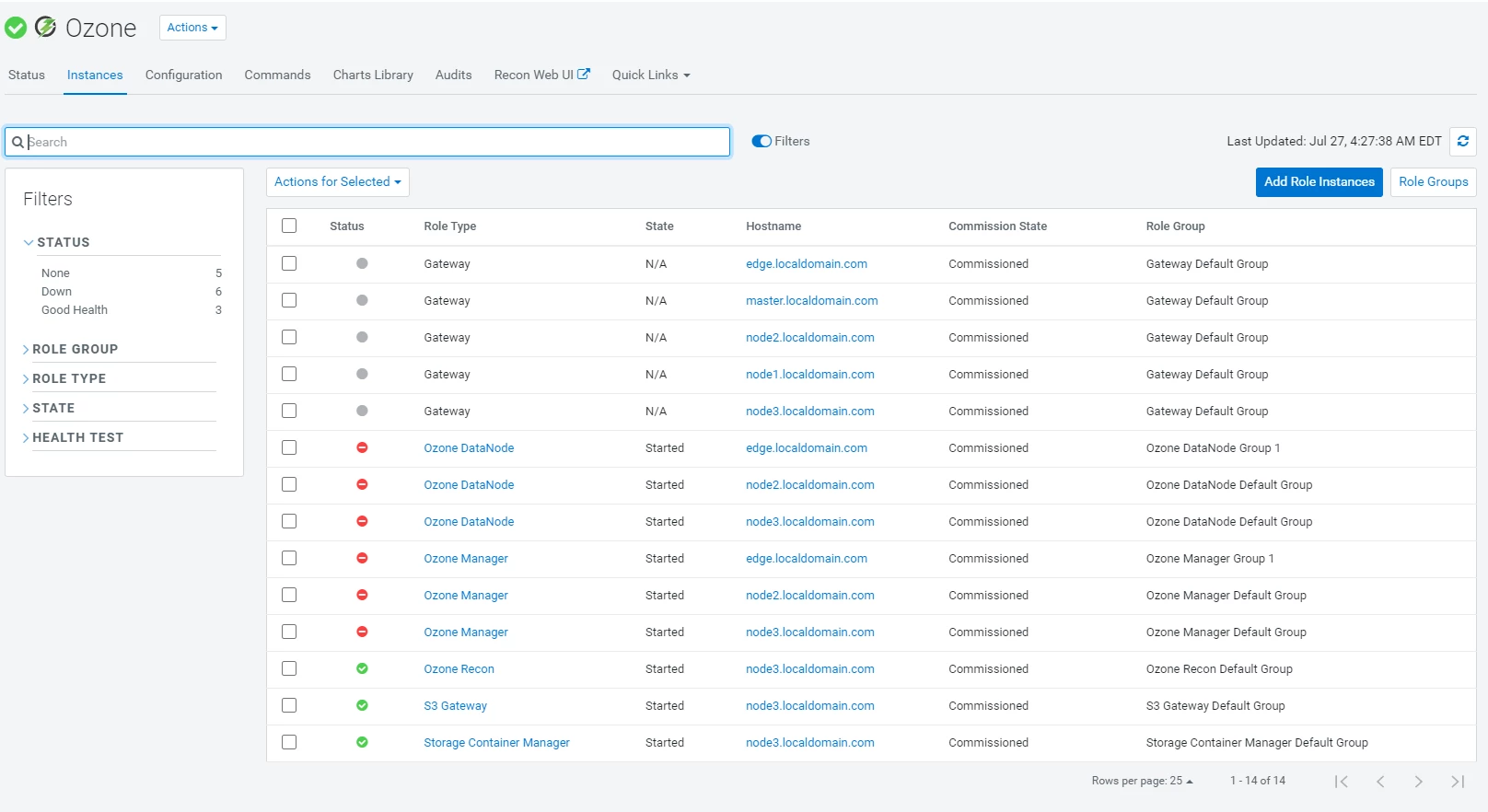Switch to the Configuration tab
Screen dimensions: 1488x812
[183, 75]
